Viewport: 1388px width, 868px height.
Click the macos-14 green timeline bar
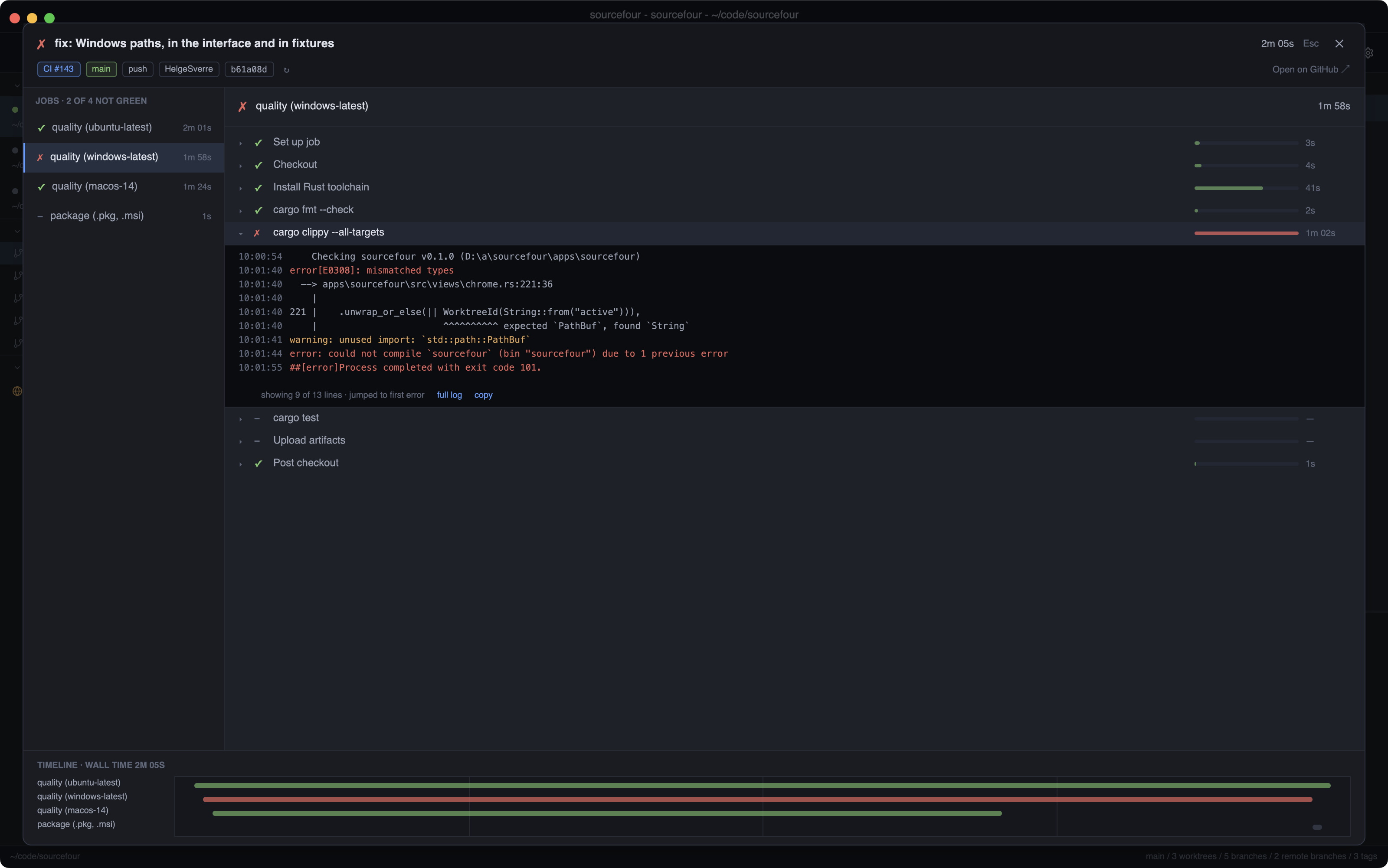tap(607, 813)
